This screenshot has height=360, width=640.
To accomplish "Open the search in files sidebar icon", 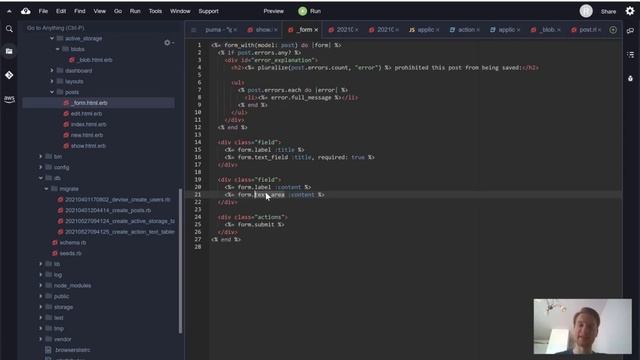I will pos(9,29).
